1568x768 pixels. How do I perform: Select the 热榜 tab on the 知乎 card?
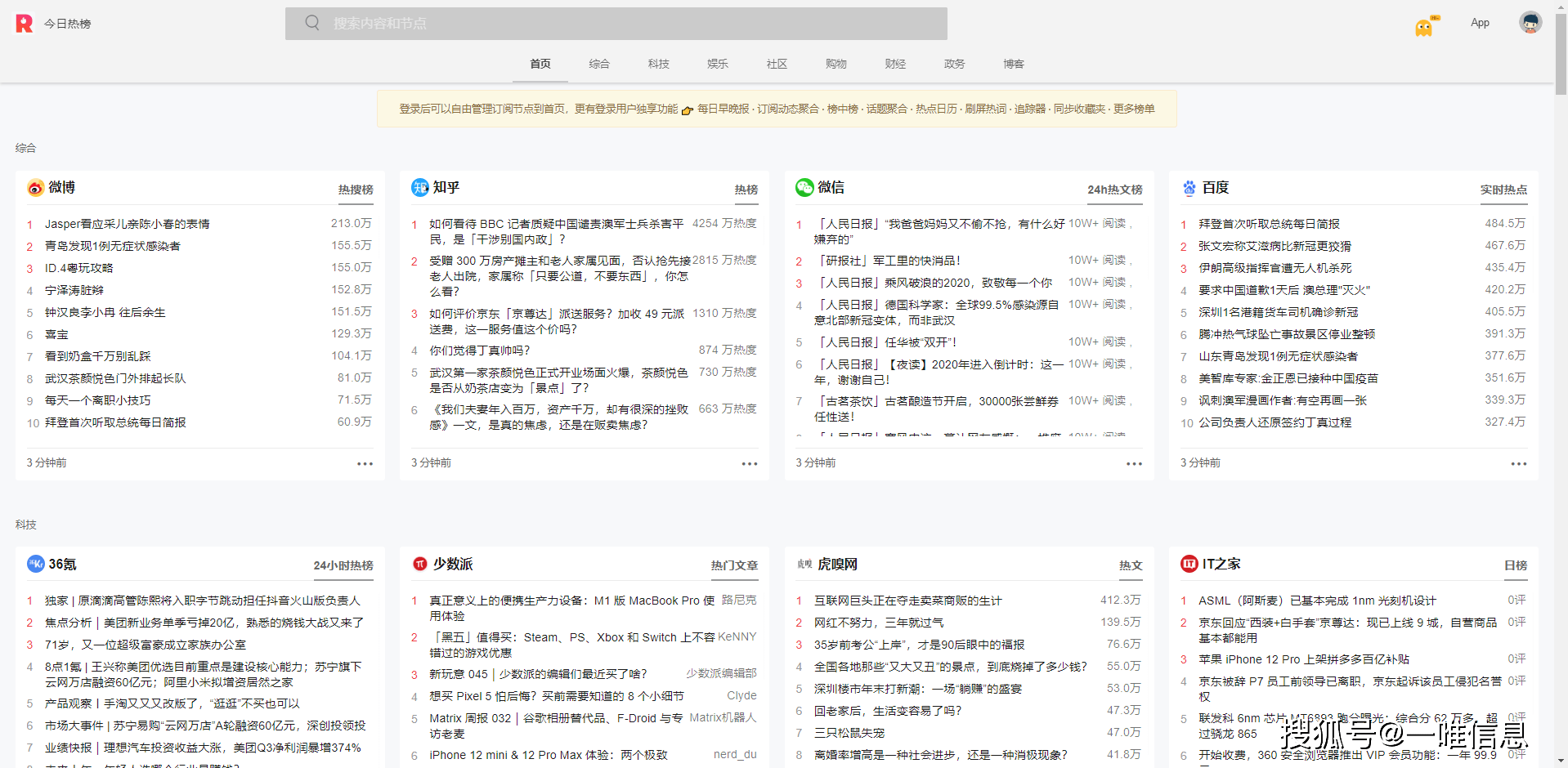pyautogui.click(x=746, y=190)
